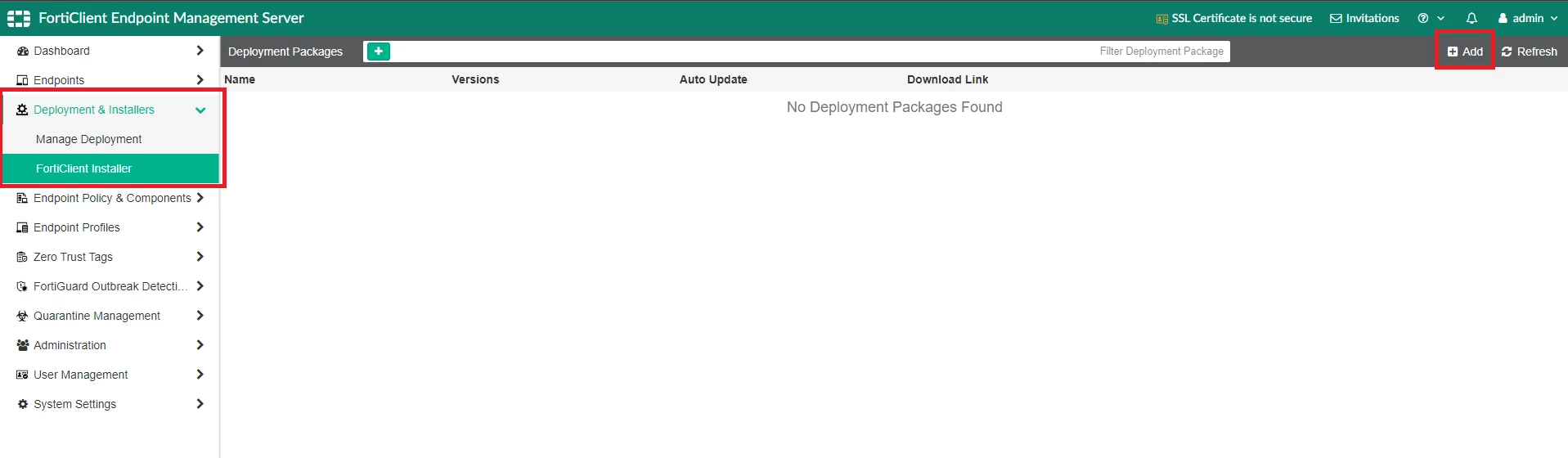Select FortiClient Installer submenu item
Image resolution: width=1568 pixels, height=458 pixels.
pyautogui.click(x=110, y=168)
